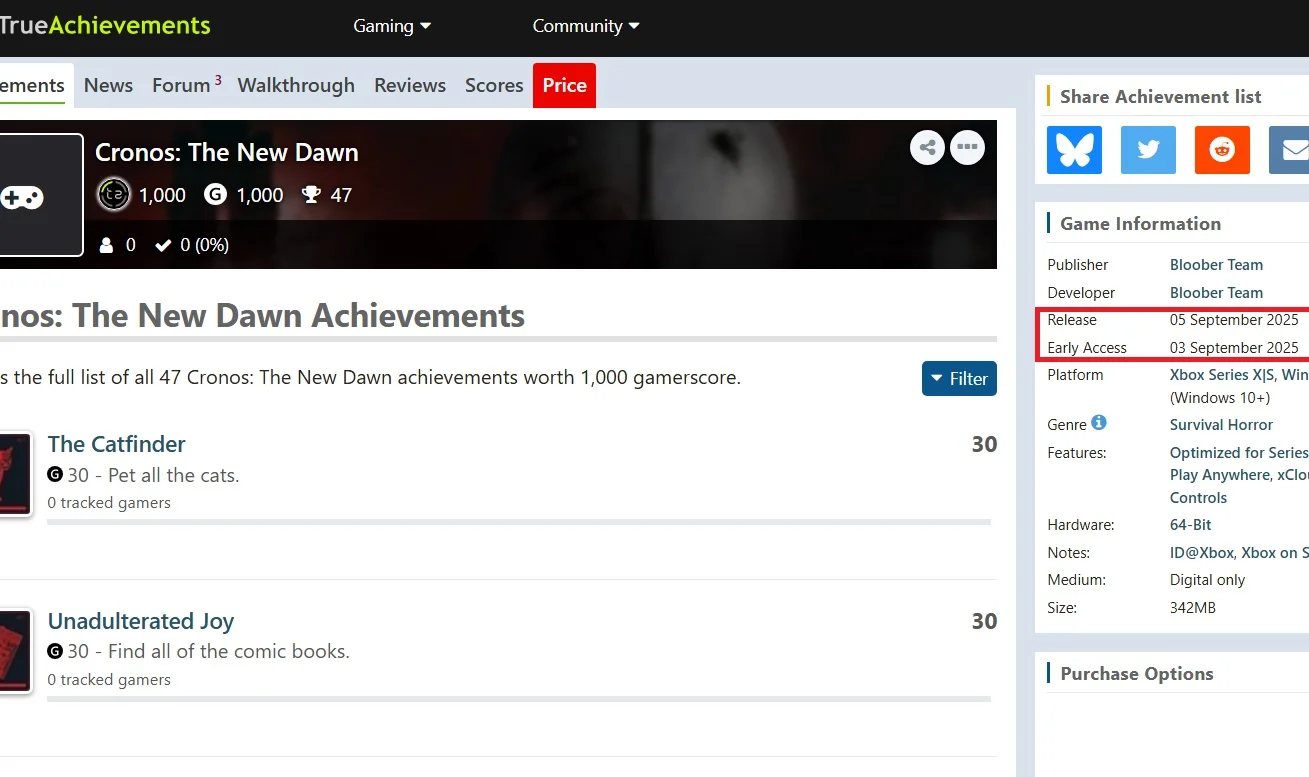
Task: Share the achievement list on Twitter
Action: [x=1148, y=150]
